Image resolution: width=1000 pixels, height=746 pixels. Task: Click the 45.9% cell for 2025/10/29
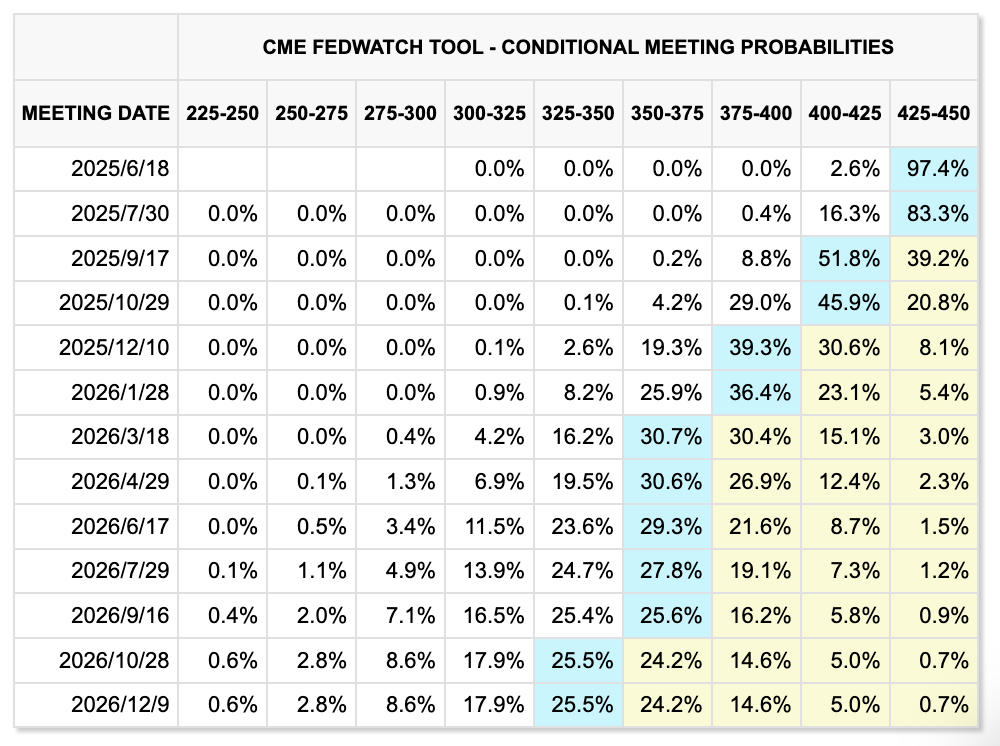(x=845, y=303)
